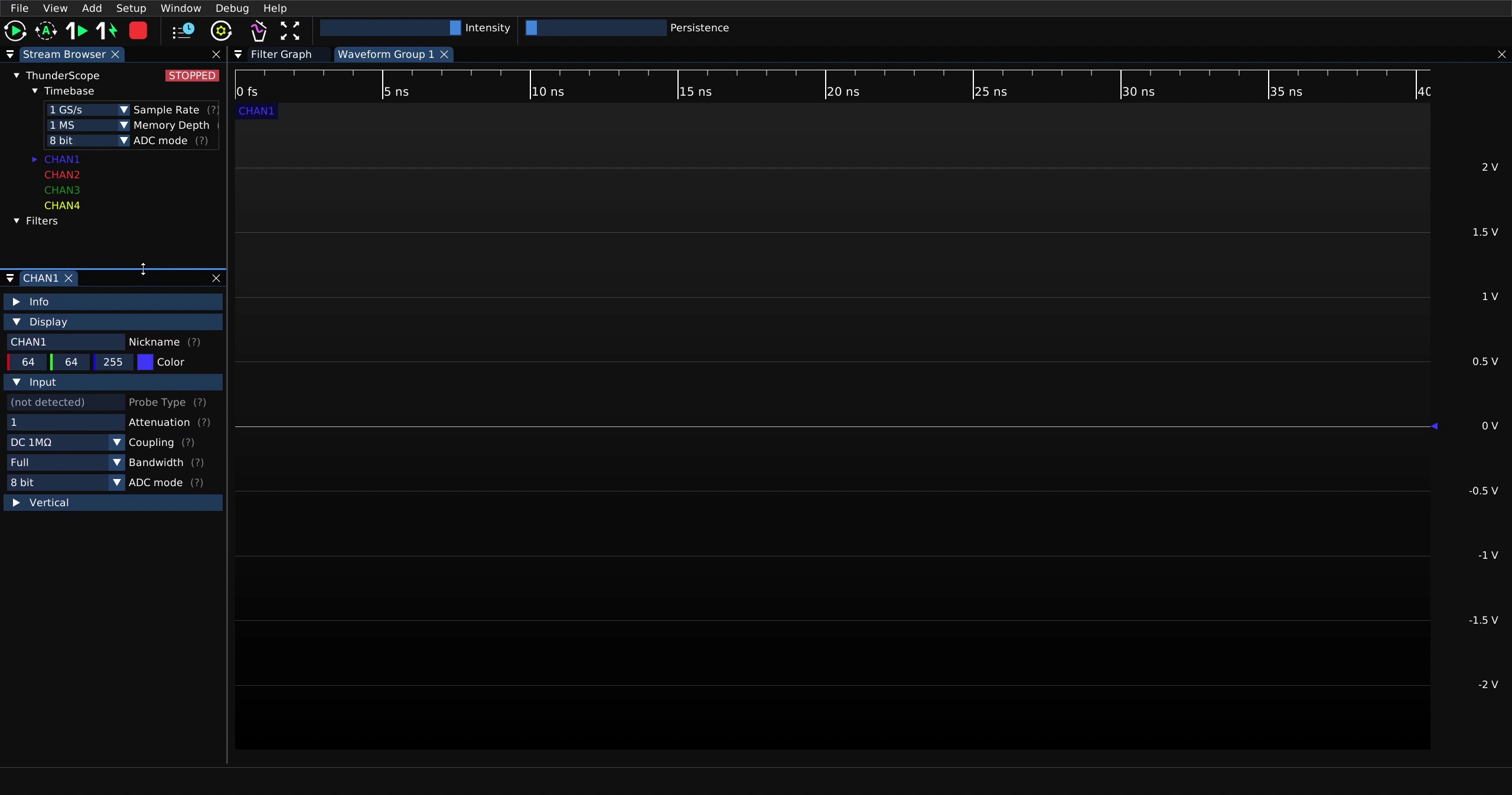The height and width of the screenshot is (795, 1512).
Task: Collapse the Display section
Action: (113, 322)
